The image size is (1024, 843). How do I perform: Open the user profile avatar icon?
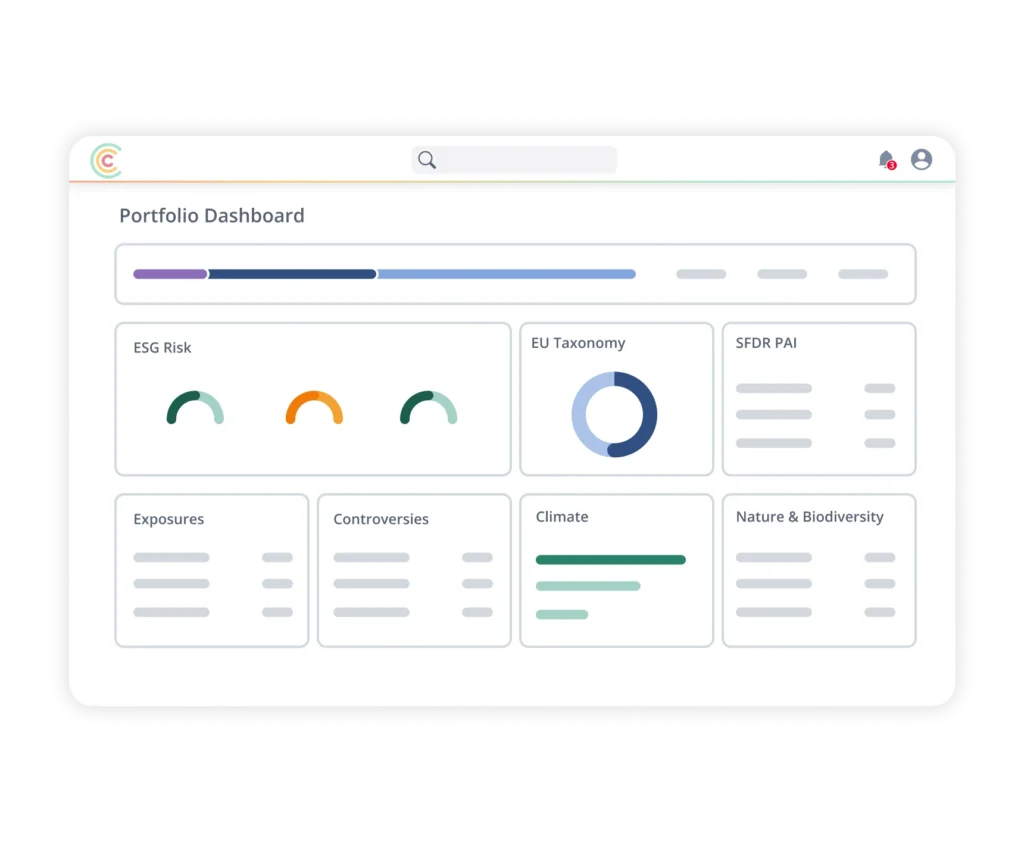point(921,159)
